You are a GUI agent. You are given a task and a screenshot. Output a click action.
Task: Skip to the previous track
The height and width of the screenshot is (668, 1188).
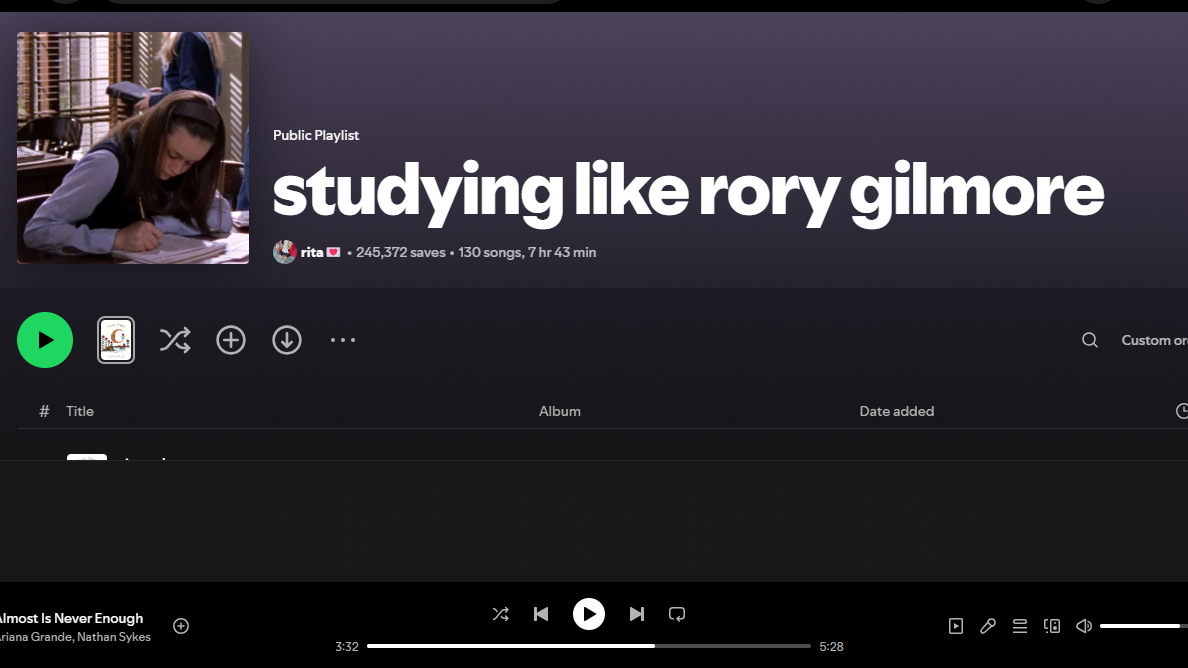pos(541,614)
